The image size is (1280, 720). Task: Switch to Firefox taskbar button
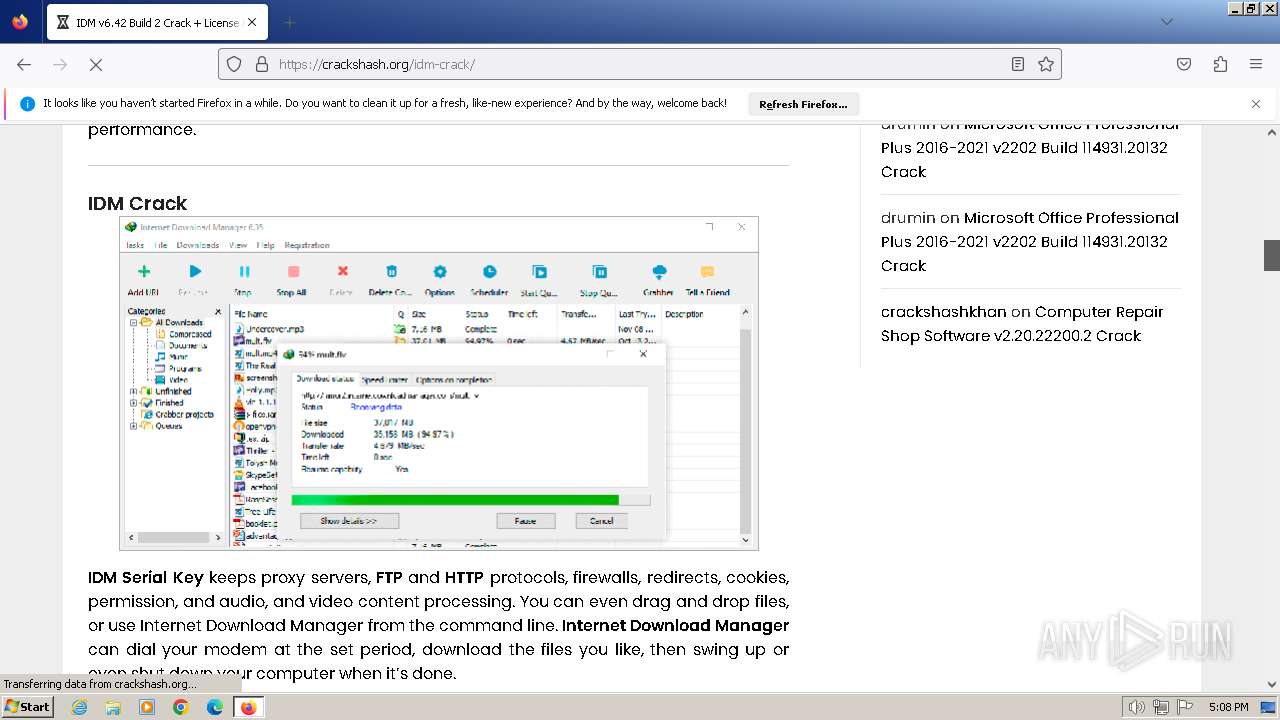248,707
